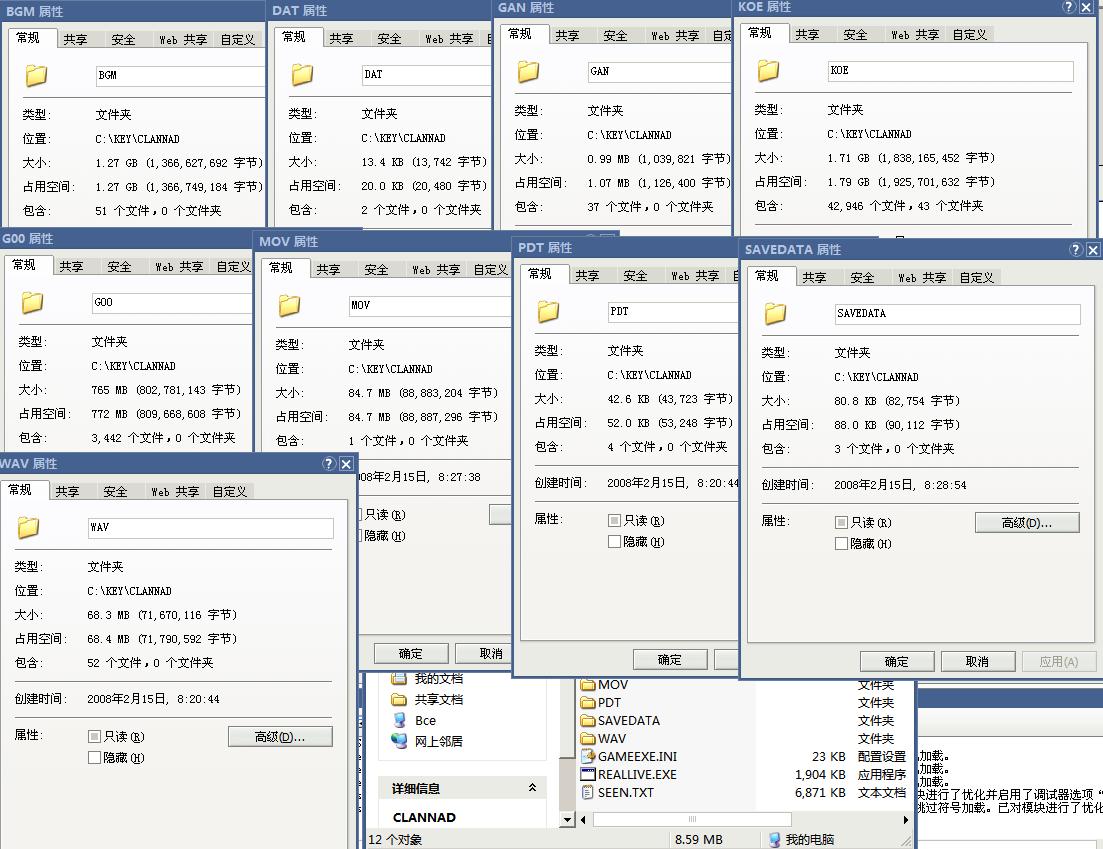Click the folder icon in PDT properties
The width and height of the screenshot is (1103, 849).
click(x=548, y=311)
